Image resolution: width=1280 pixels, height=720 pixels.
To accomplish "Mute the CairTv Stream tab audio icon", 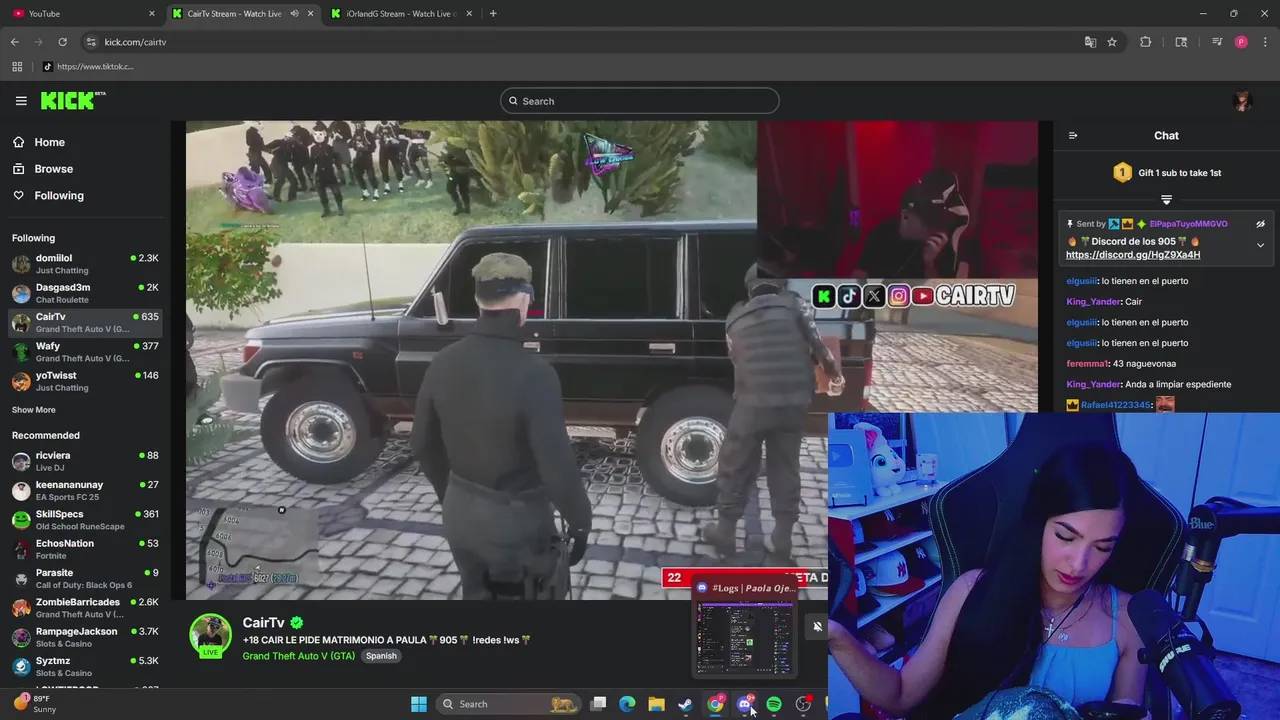I will 294,14.
